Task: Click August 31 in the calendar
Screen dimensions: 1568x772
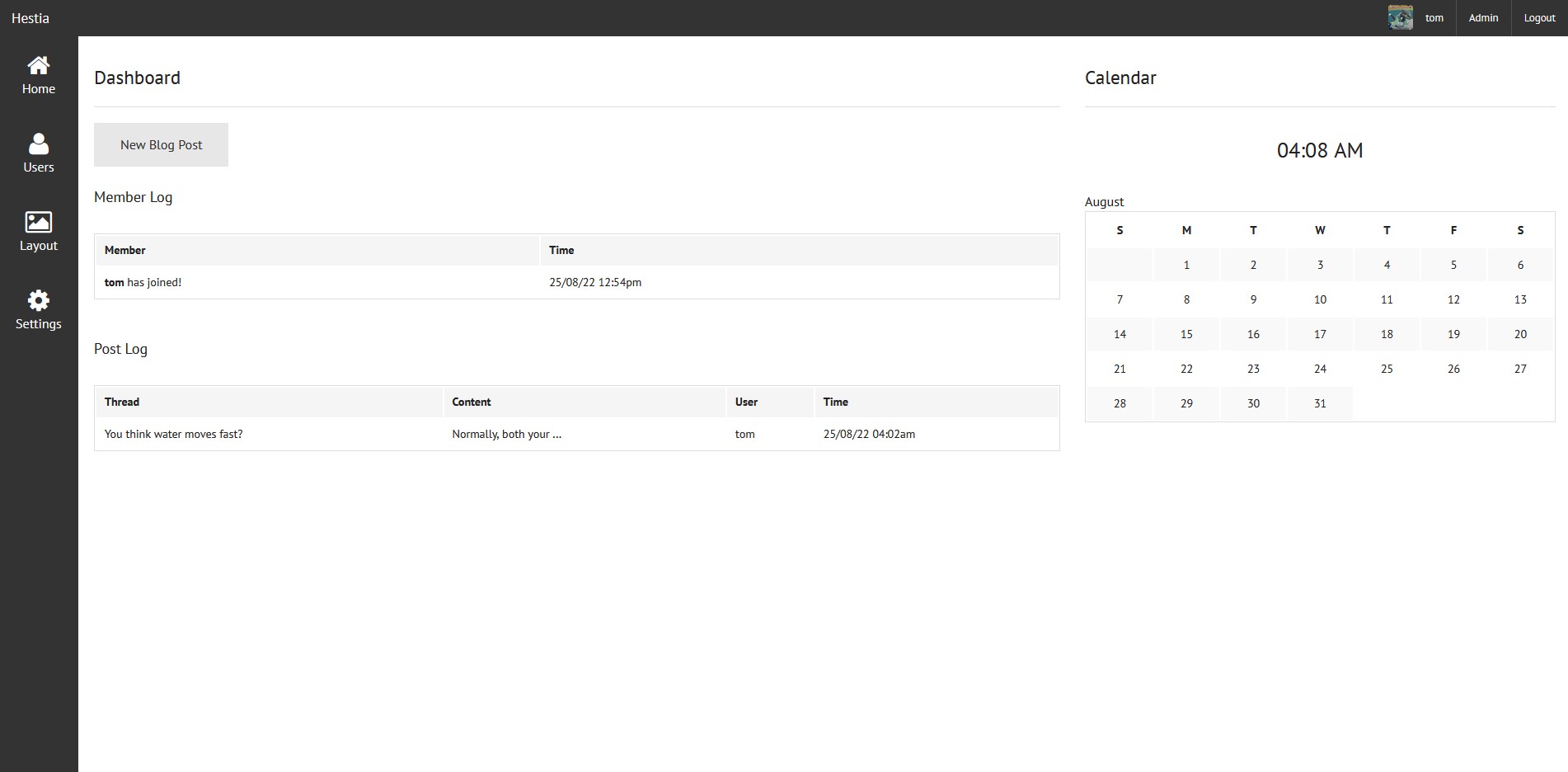Action: tap(1319, 403)
